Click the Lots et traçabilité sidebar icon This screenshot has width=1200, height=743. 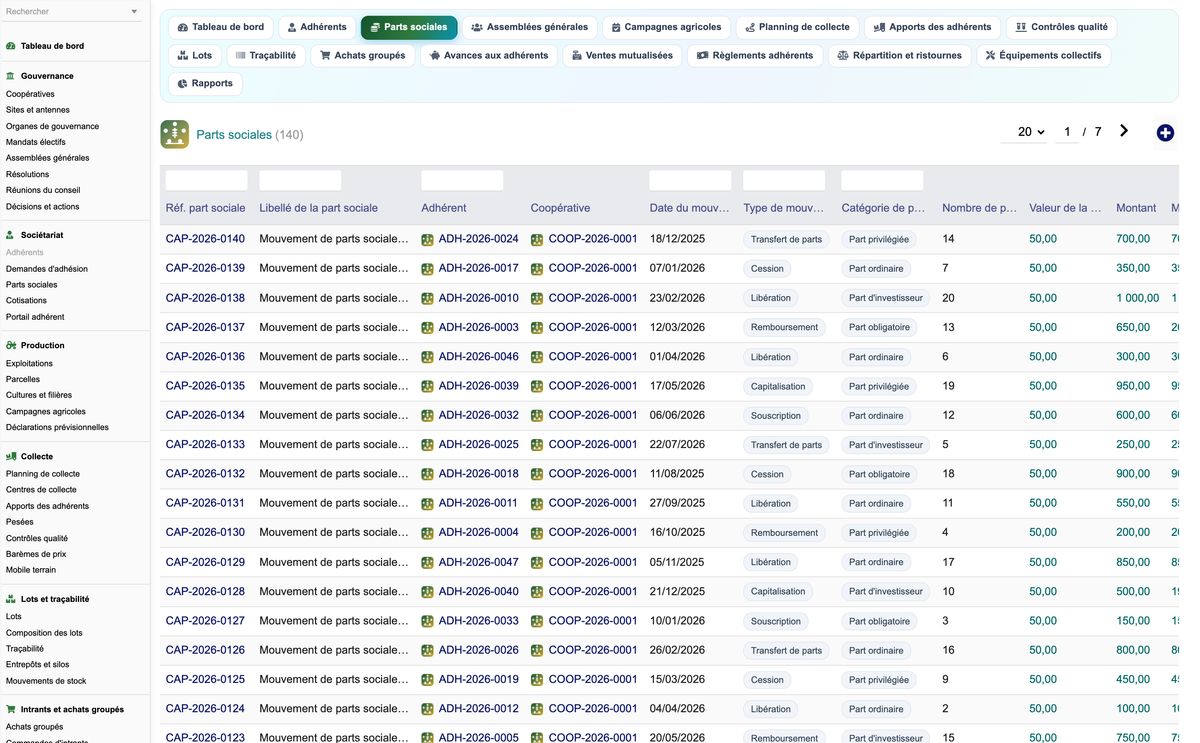(x=11, y=600)
